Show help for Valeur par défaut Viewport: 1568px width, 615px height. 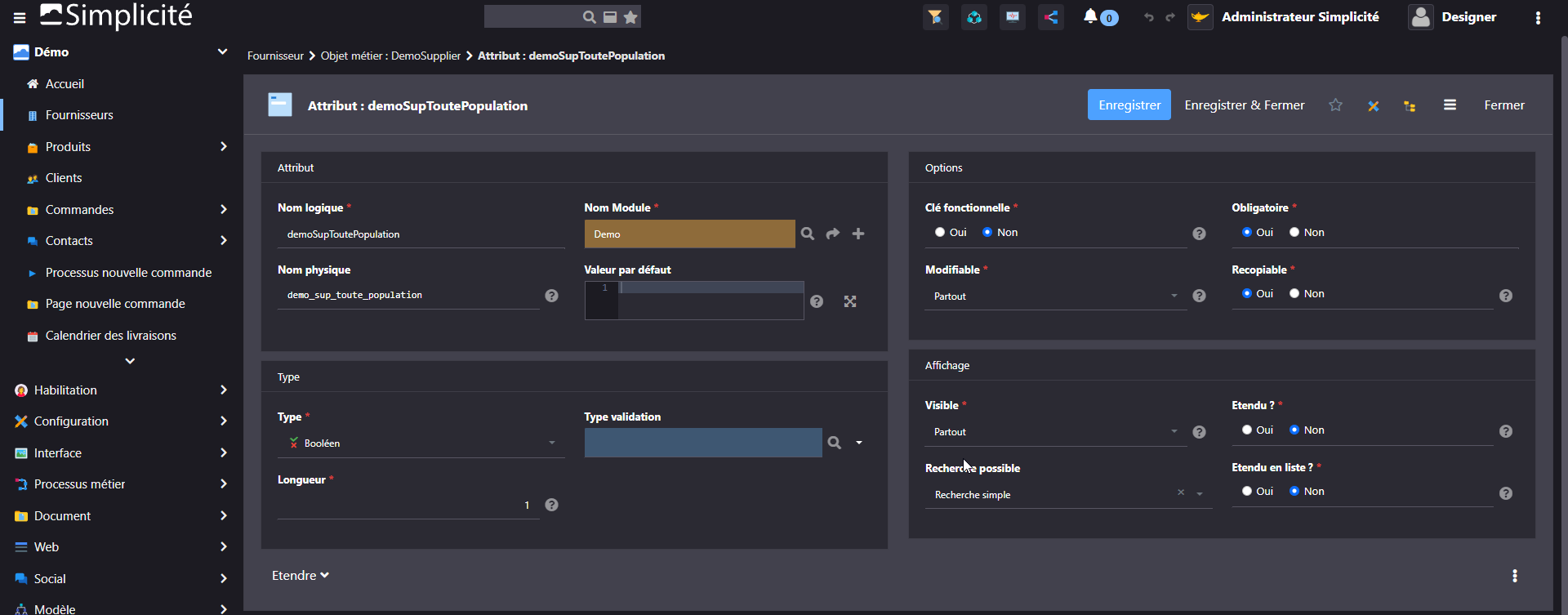(x=817, y=301)
